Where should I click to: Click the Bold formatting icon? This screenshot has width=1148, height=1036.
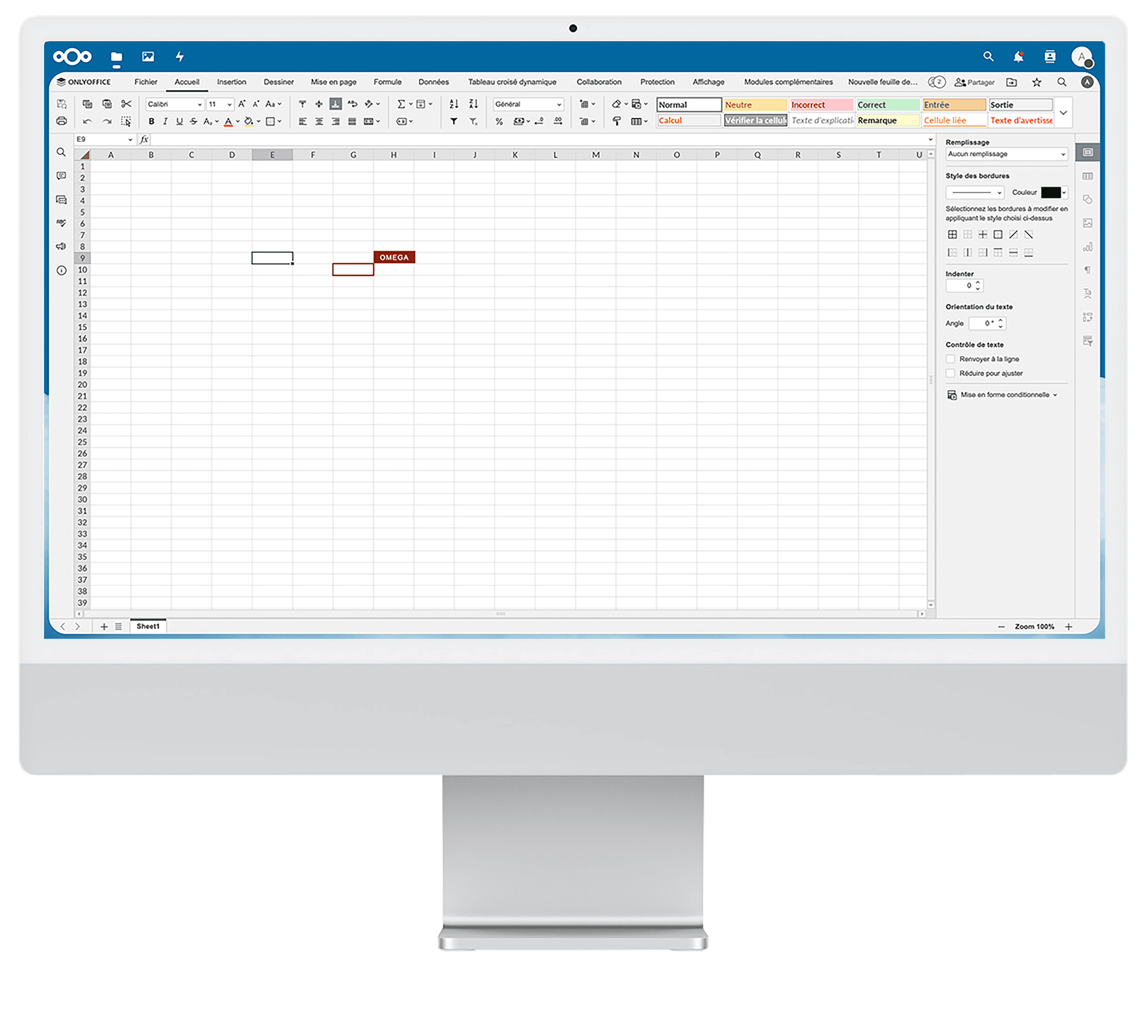[x=151, y=121]
